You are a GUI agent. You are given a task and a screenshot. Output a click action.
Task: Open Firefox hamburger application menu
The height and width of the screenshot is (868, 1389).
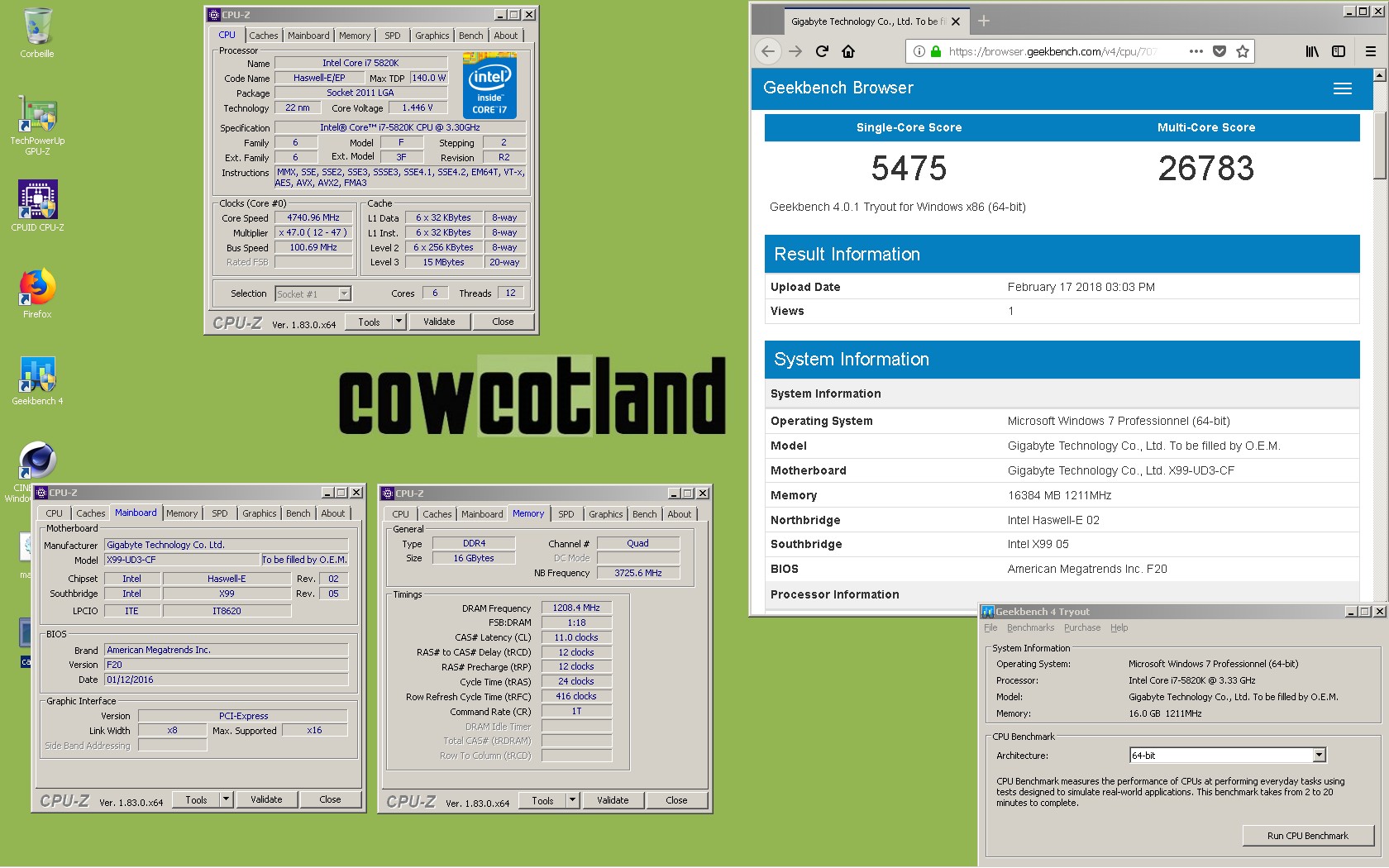tap(1371, 51)
